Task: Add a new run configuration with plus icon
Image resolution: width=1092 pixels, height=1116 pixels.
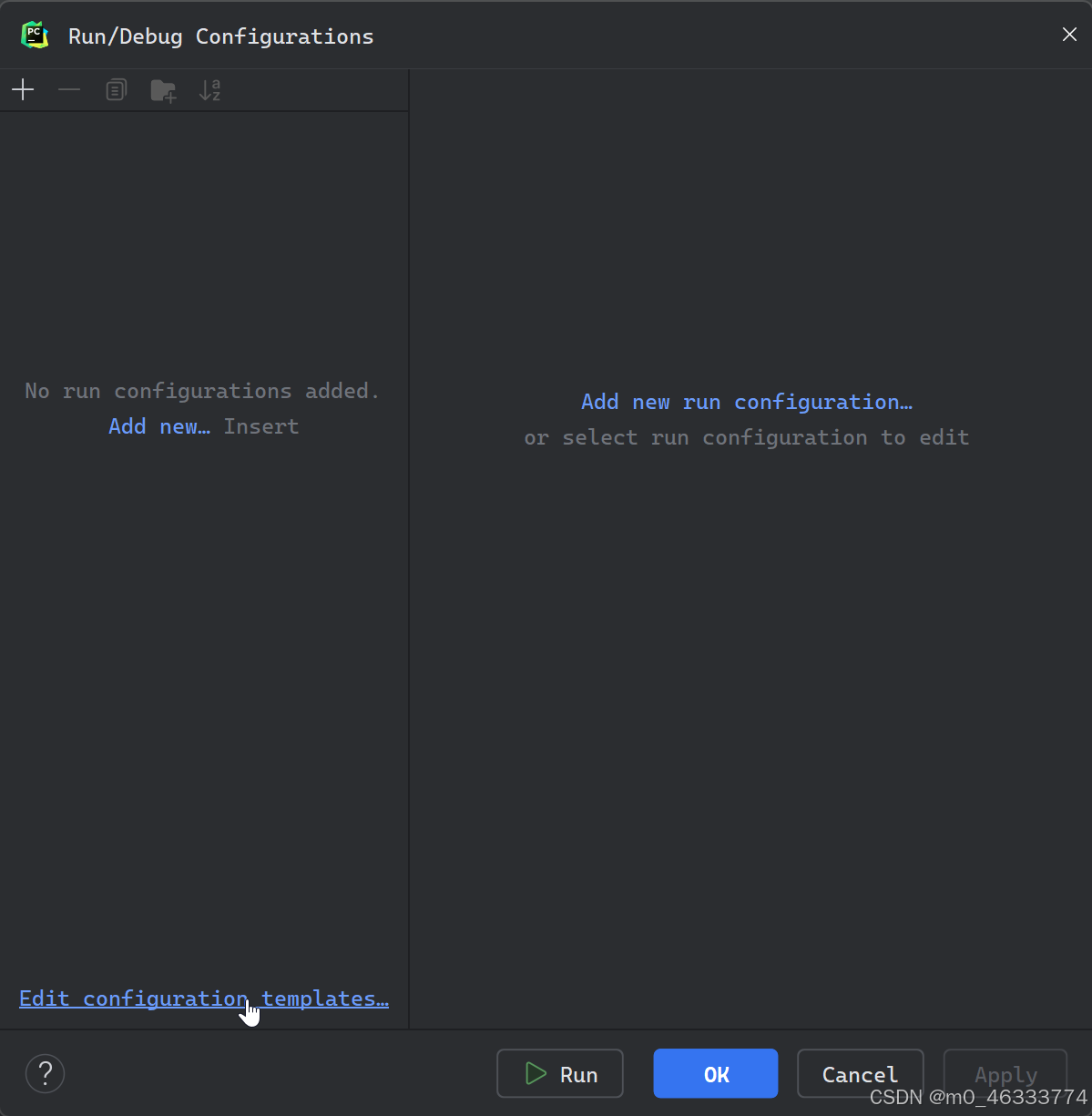Action: pyautogui.click(x=23, y=89)
